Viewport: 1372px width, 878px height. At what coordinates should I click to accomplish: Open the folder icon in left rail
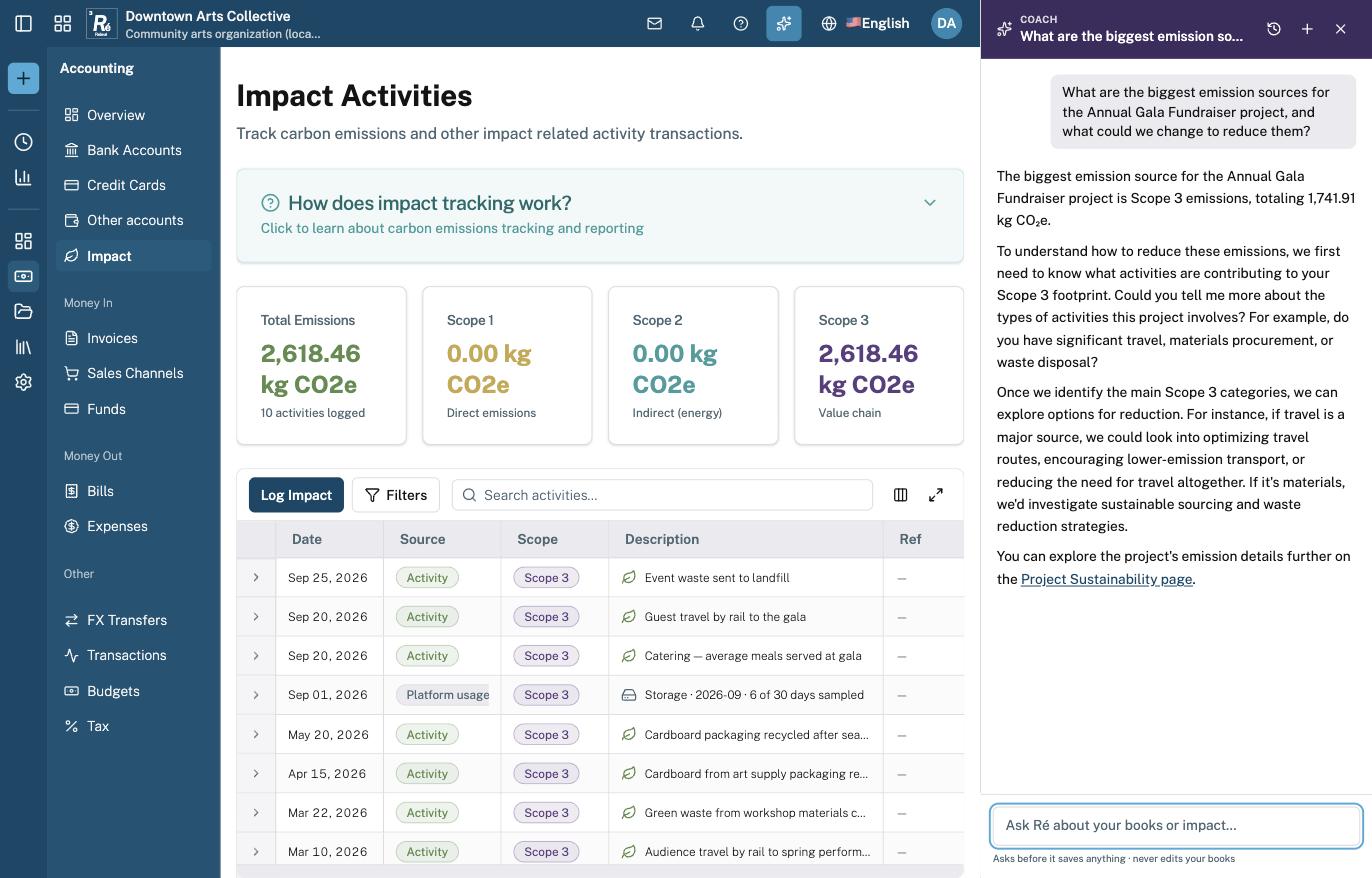(23, 311)
